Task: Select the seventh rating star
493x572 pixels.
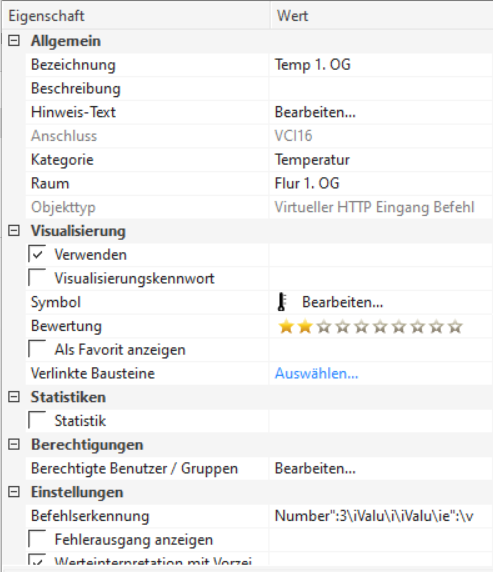Action: (399, 326)
